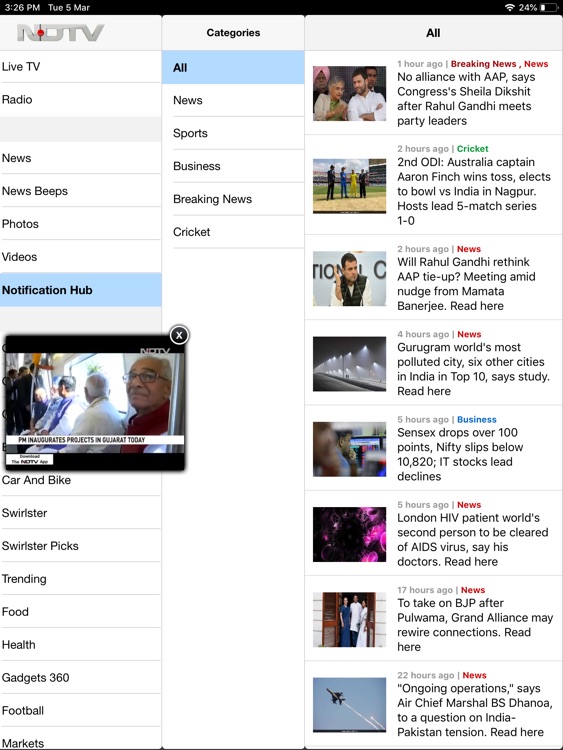Image resolution: width=563 pixels, height=750 pixels.
Task: Open Food section
Action: click(x=80, y=612)
